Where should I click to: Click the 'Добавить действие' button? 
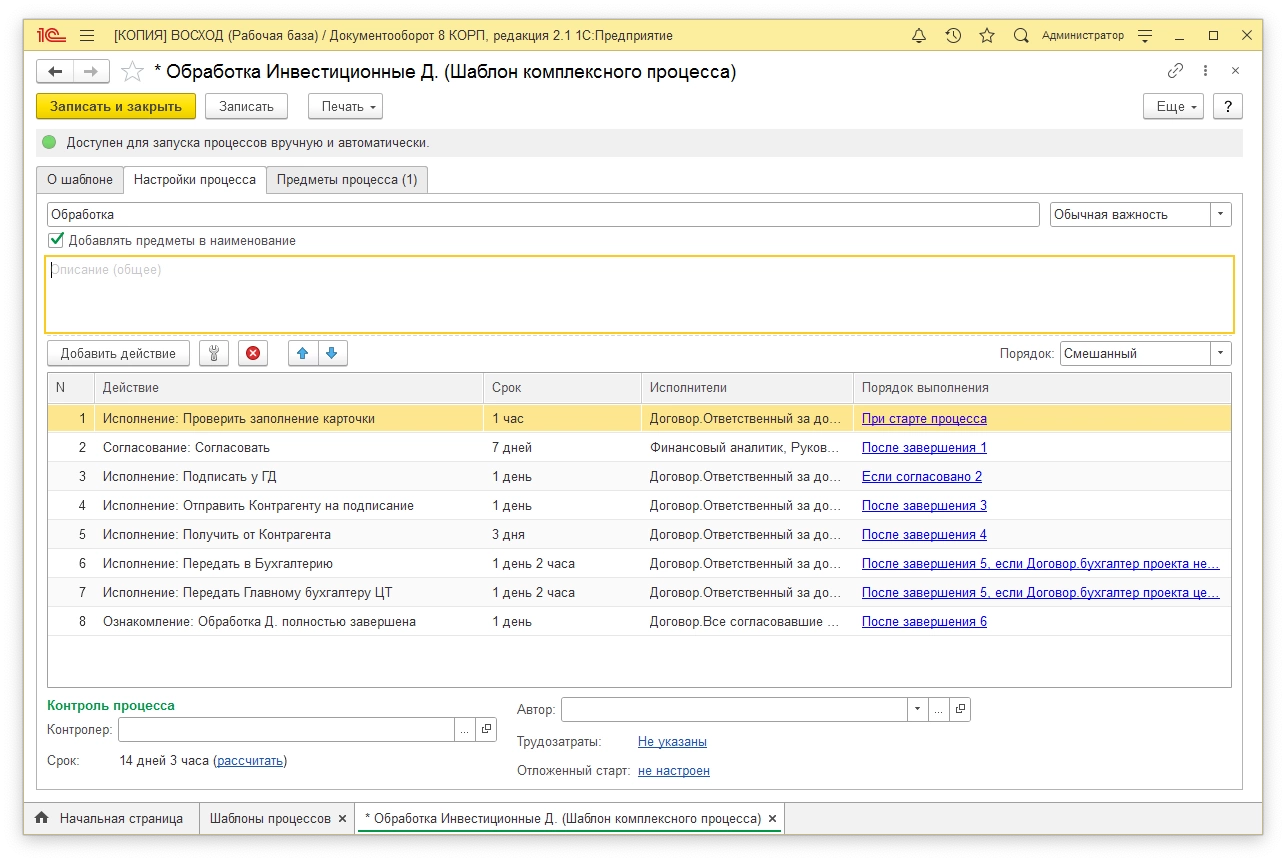point(118,353)
